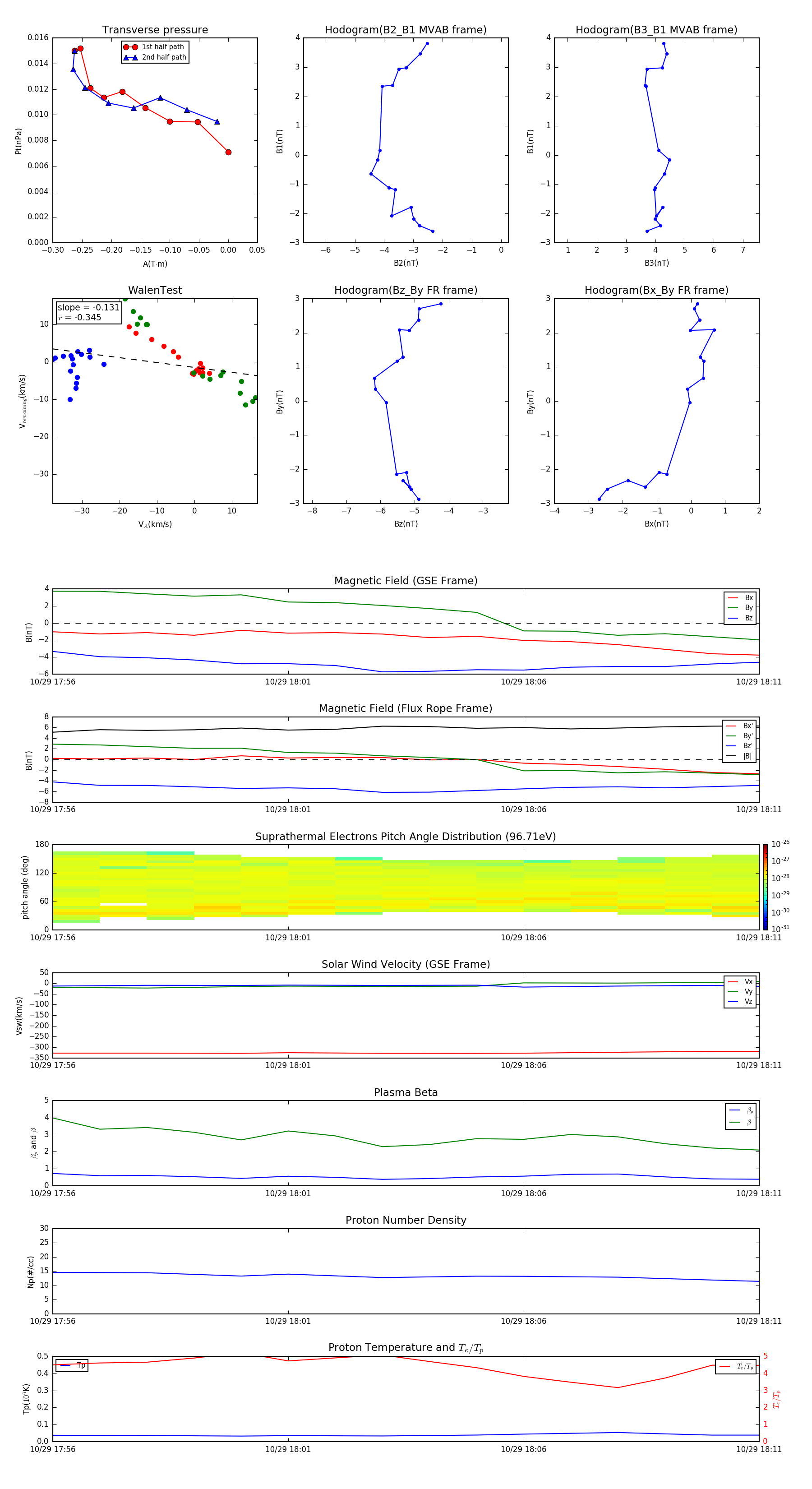Click the 'B2(nT)' x-axis label
Screen dimensions: 812x1489
tap(406, 263)
